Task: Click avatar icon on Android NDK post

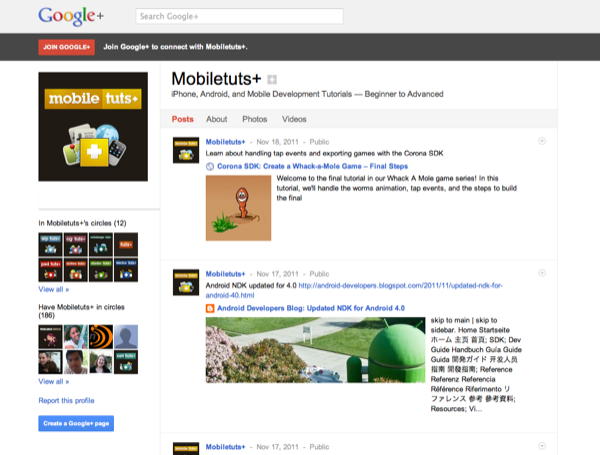Action: point(186,282)
